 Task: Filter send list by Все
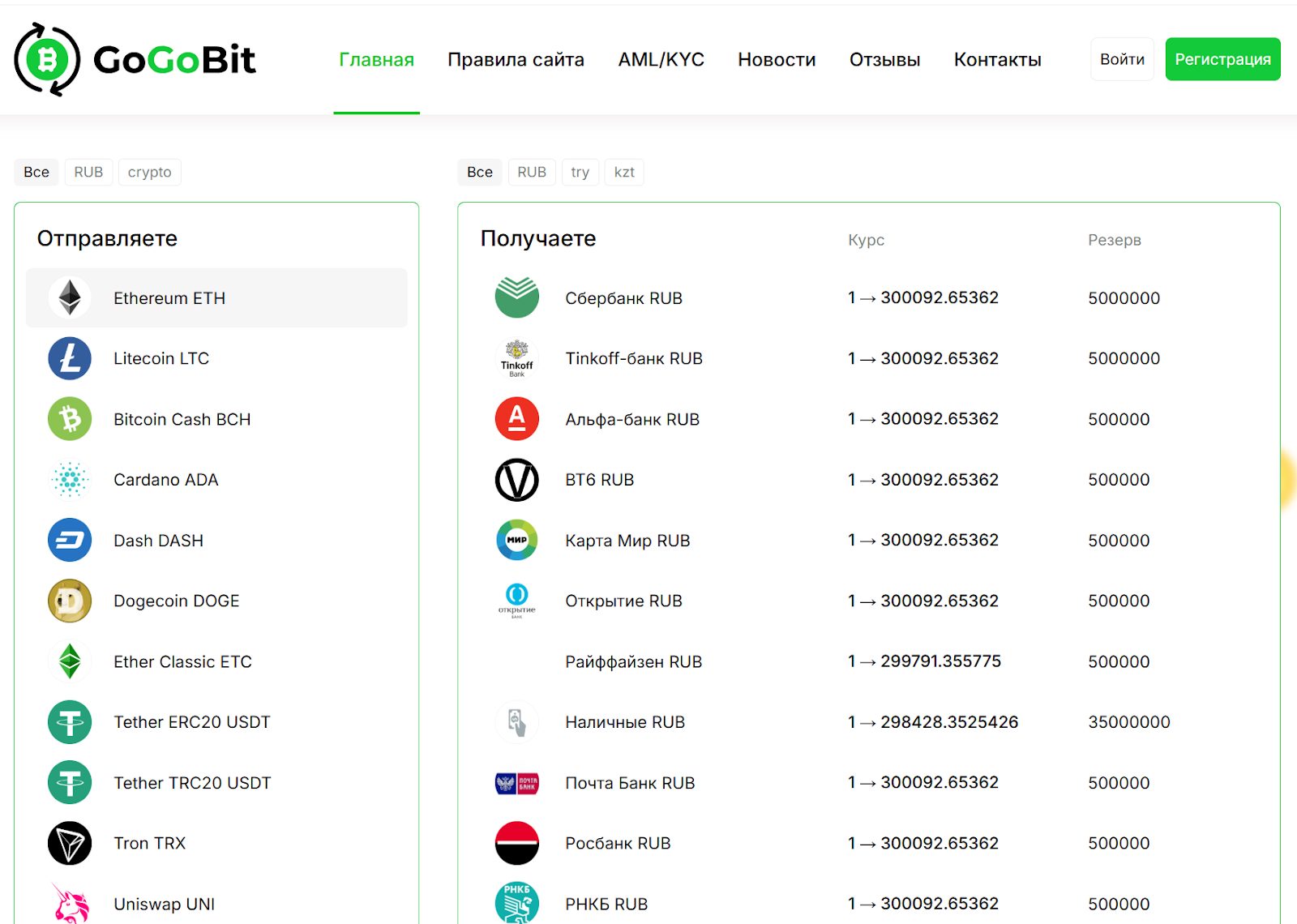[x=36, y=172]
